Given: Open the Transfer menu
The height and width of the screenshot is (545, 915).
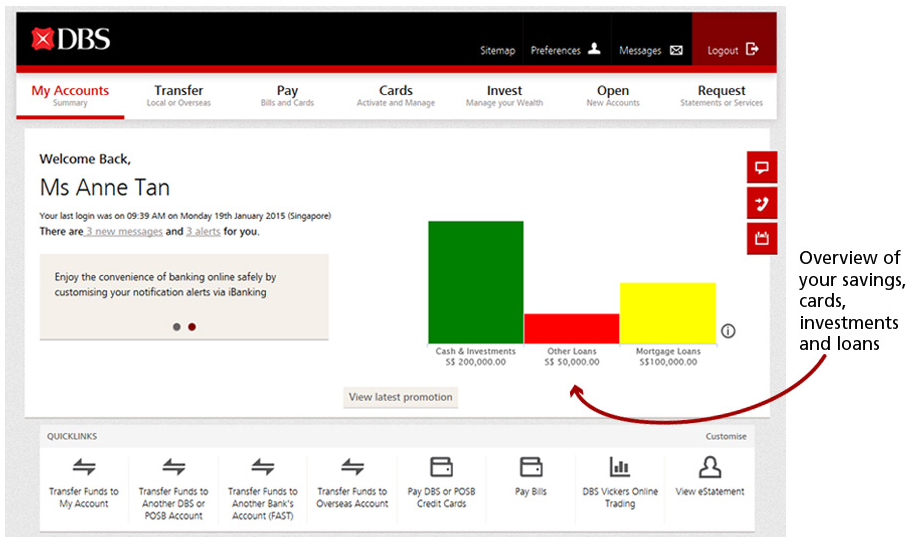Looking at the screenshot, I should click(179, 95).
